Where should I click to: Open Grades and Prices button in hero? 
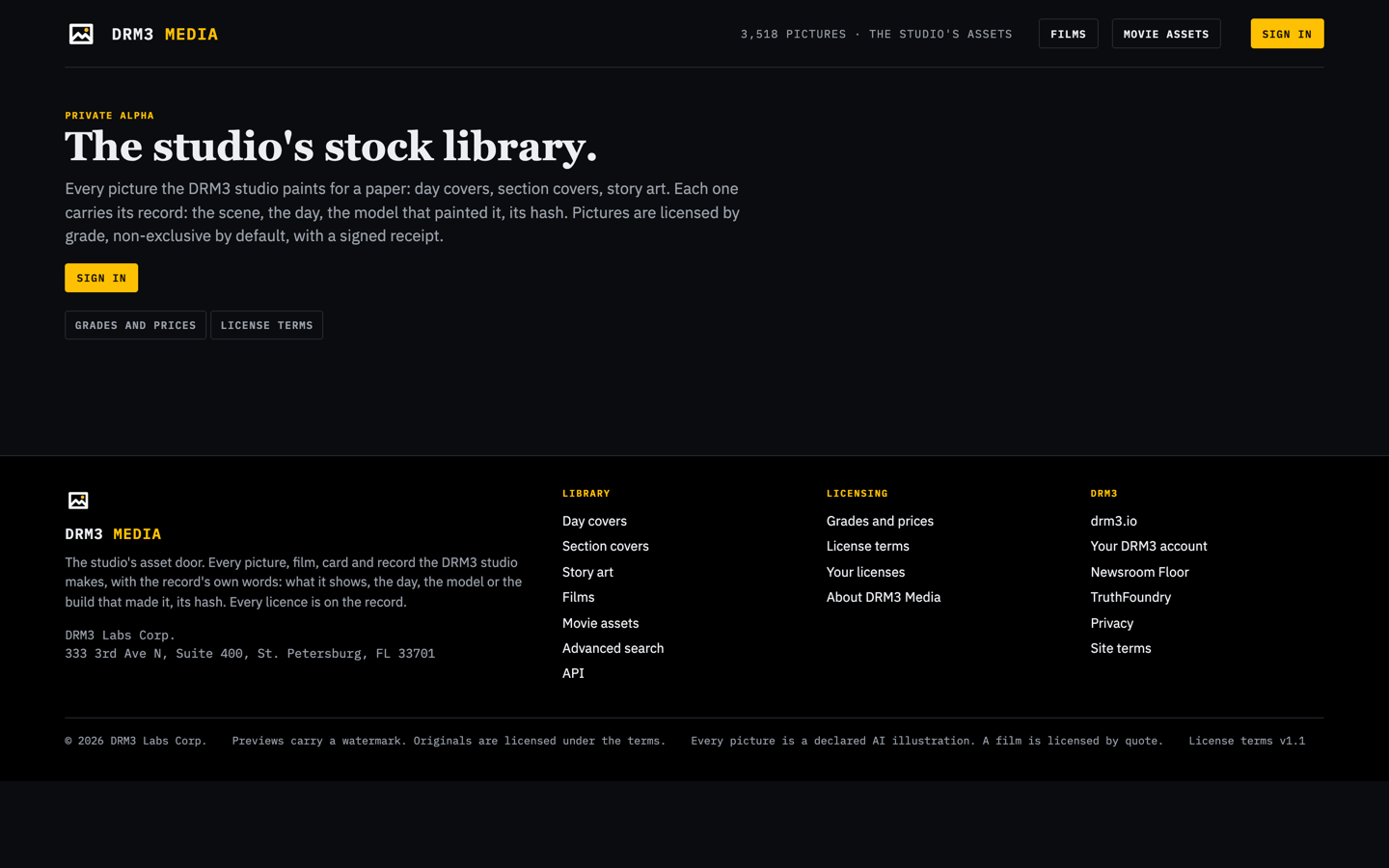point(135,325)
